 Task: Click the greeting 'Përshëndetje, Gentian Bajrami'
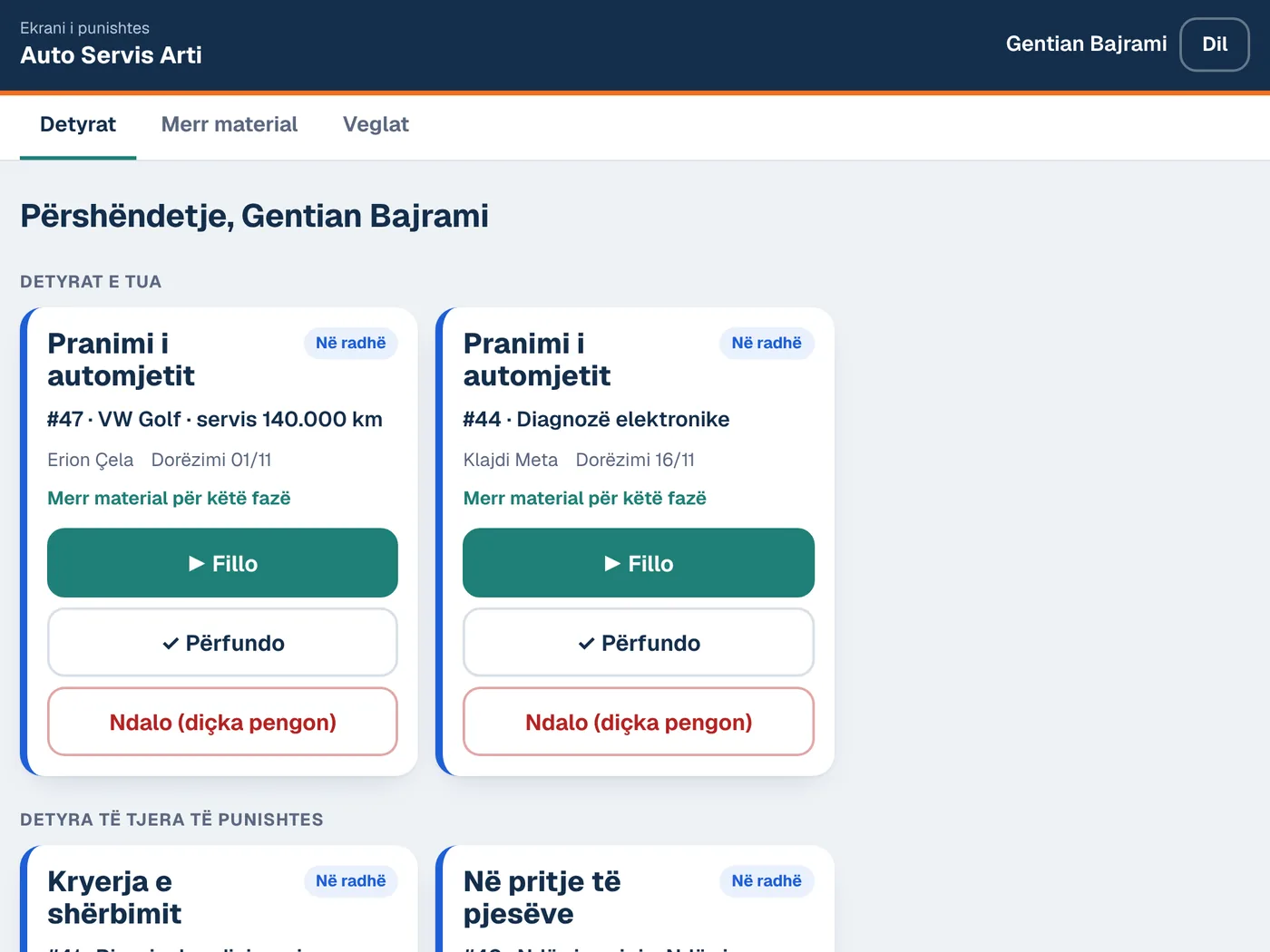(x=254, y=216)
